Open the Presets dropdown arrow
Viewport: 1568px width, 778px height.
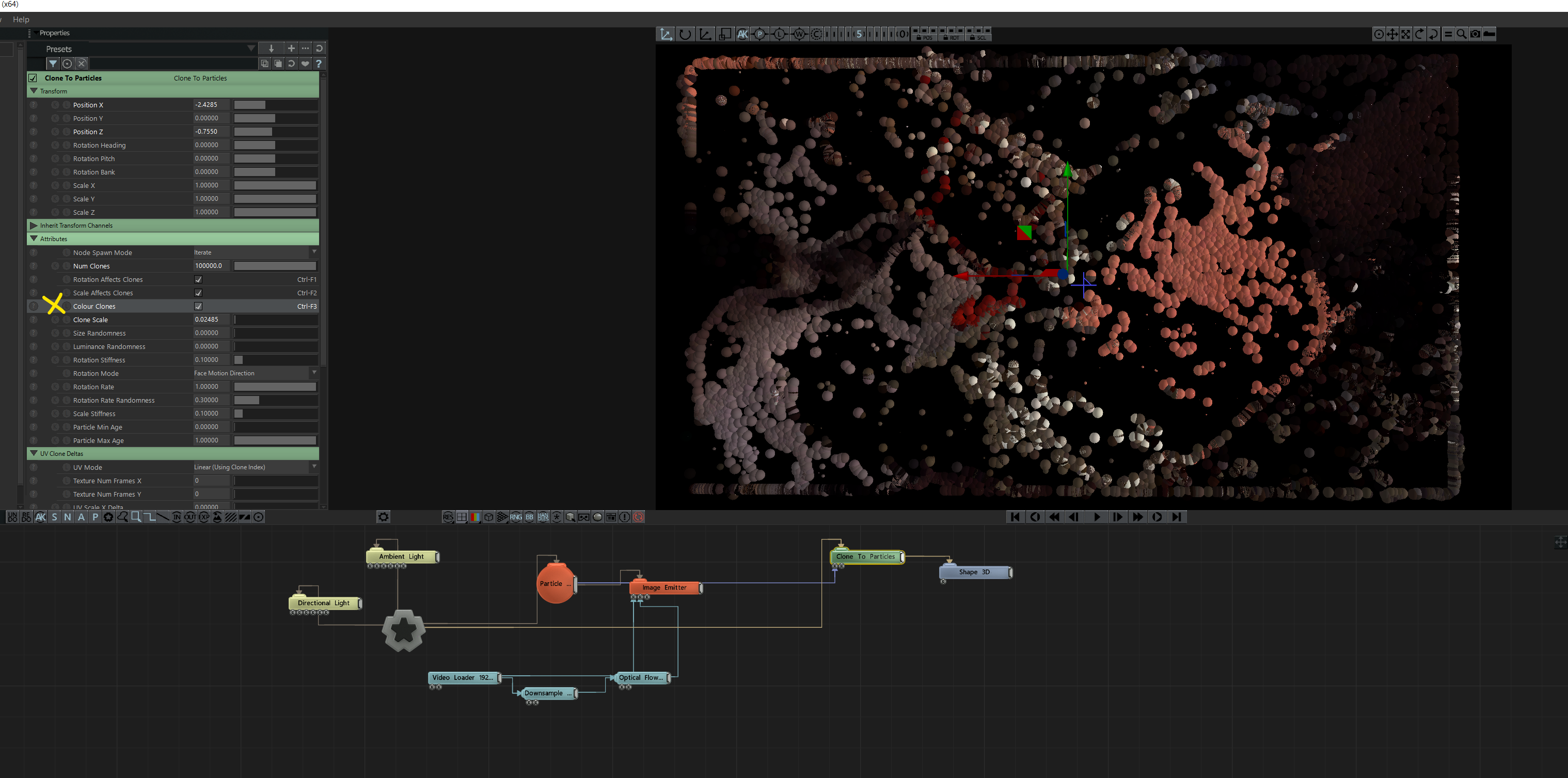[x=251, y=48]
